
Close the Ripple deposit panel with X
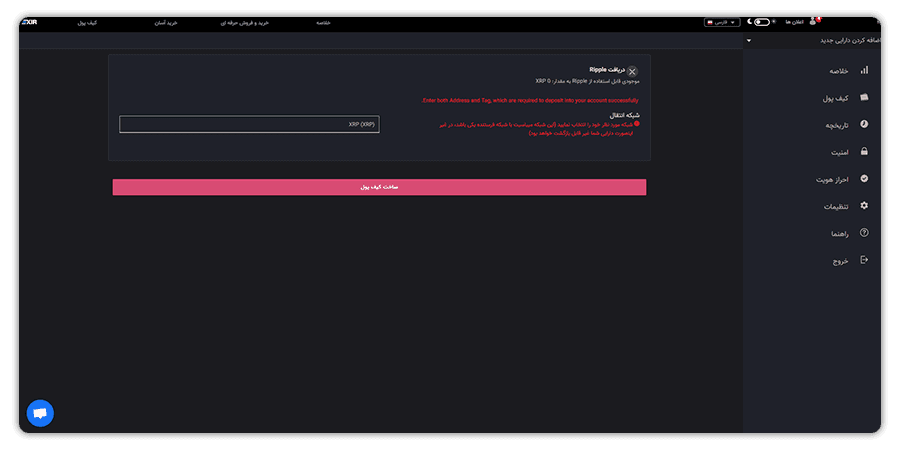(632, 72)
